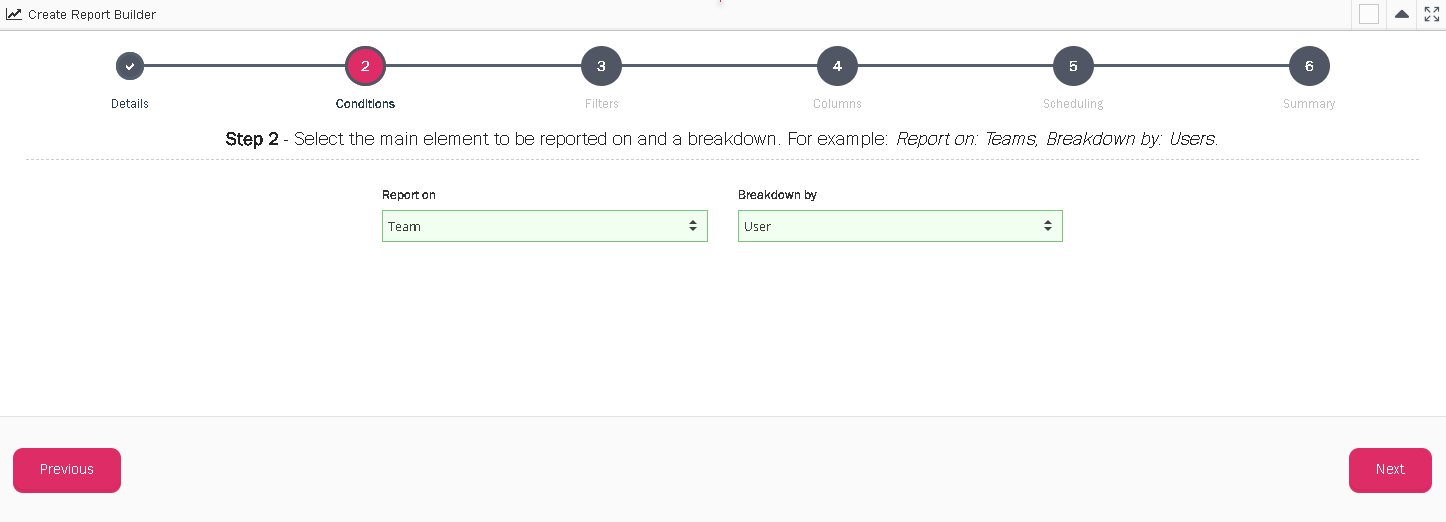Click the Columns step label
This screenshot has width=1446, height=522.
pyautogui.click(x=837, y=104)
